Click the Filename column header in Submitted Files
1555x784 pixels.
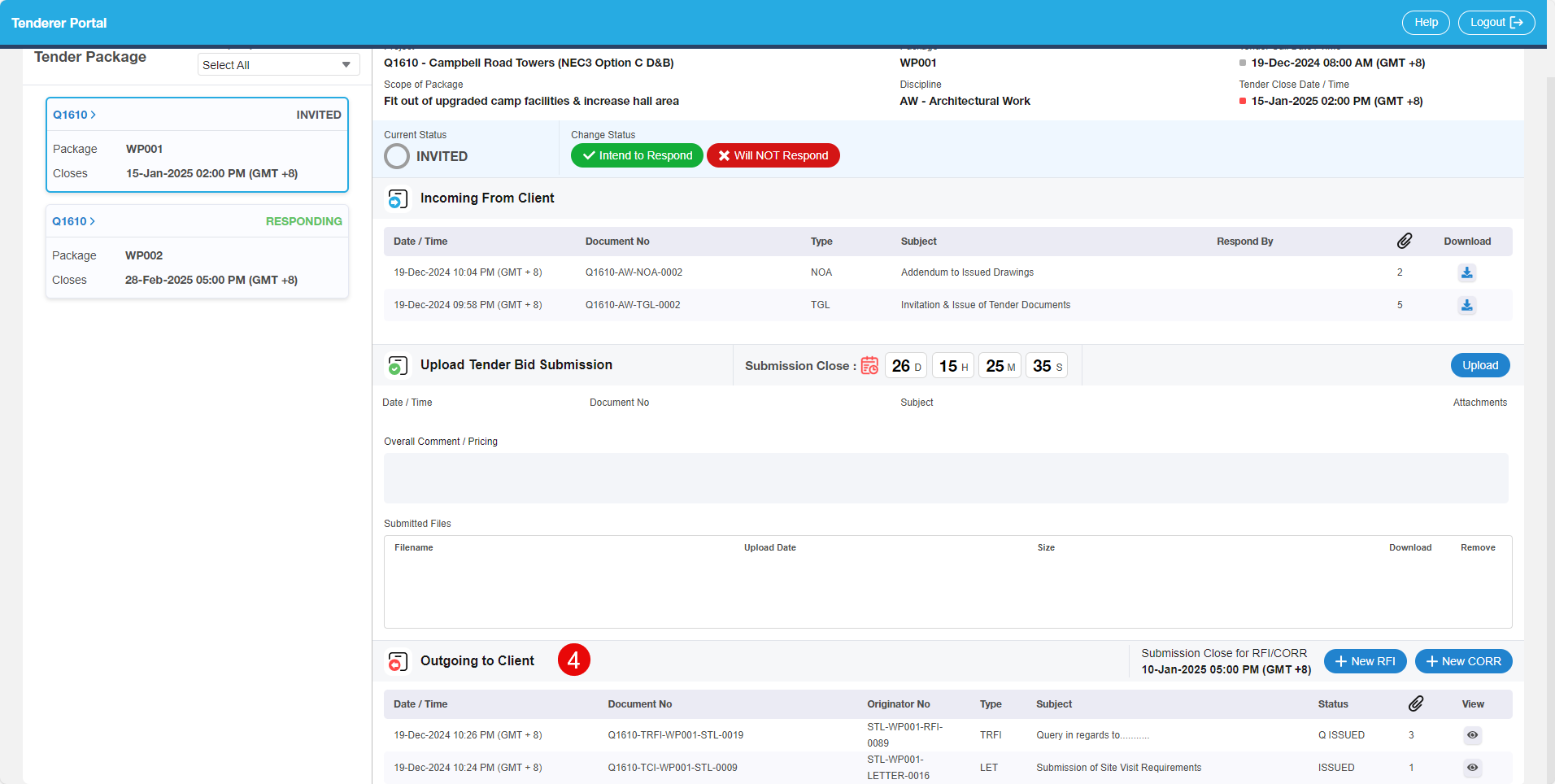414,548
